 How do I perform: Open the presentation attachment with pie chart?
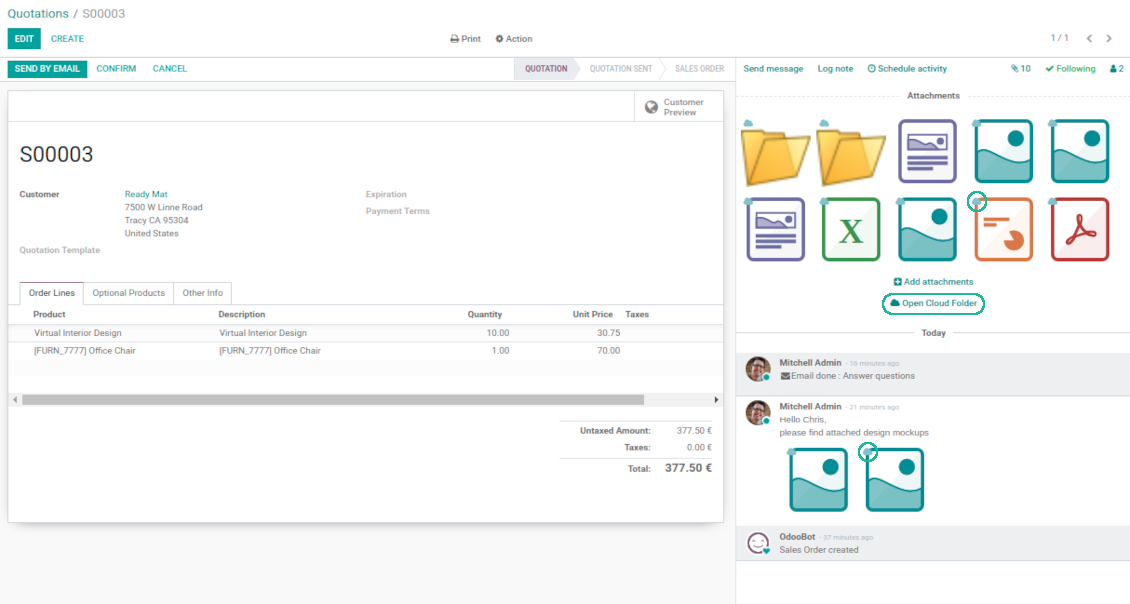[x=1004, y=231]
